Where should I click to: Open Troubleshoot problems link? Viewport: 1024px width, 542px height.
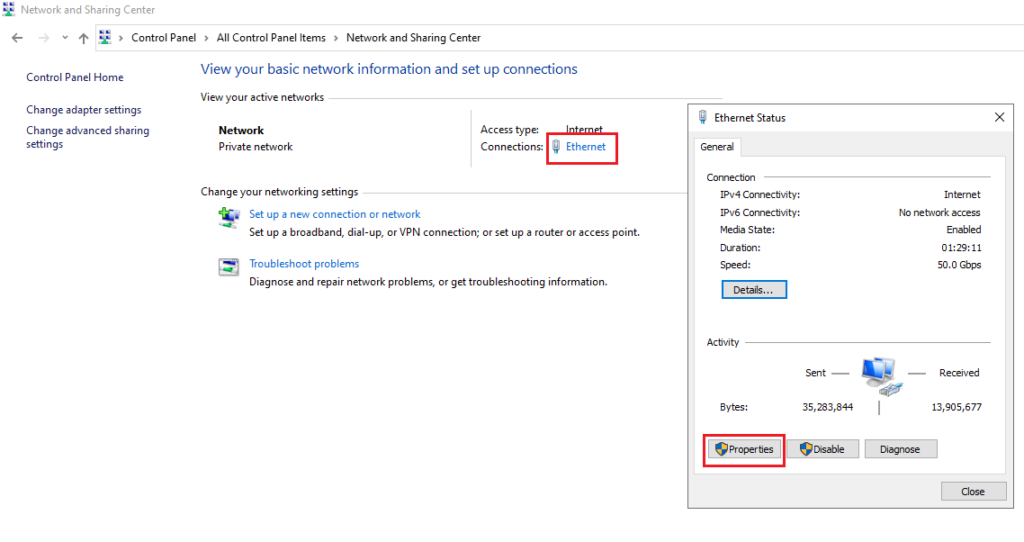[x=304, y=264]
